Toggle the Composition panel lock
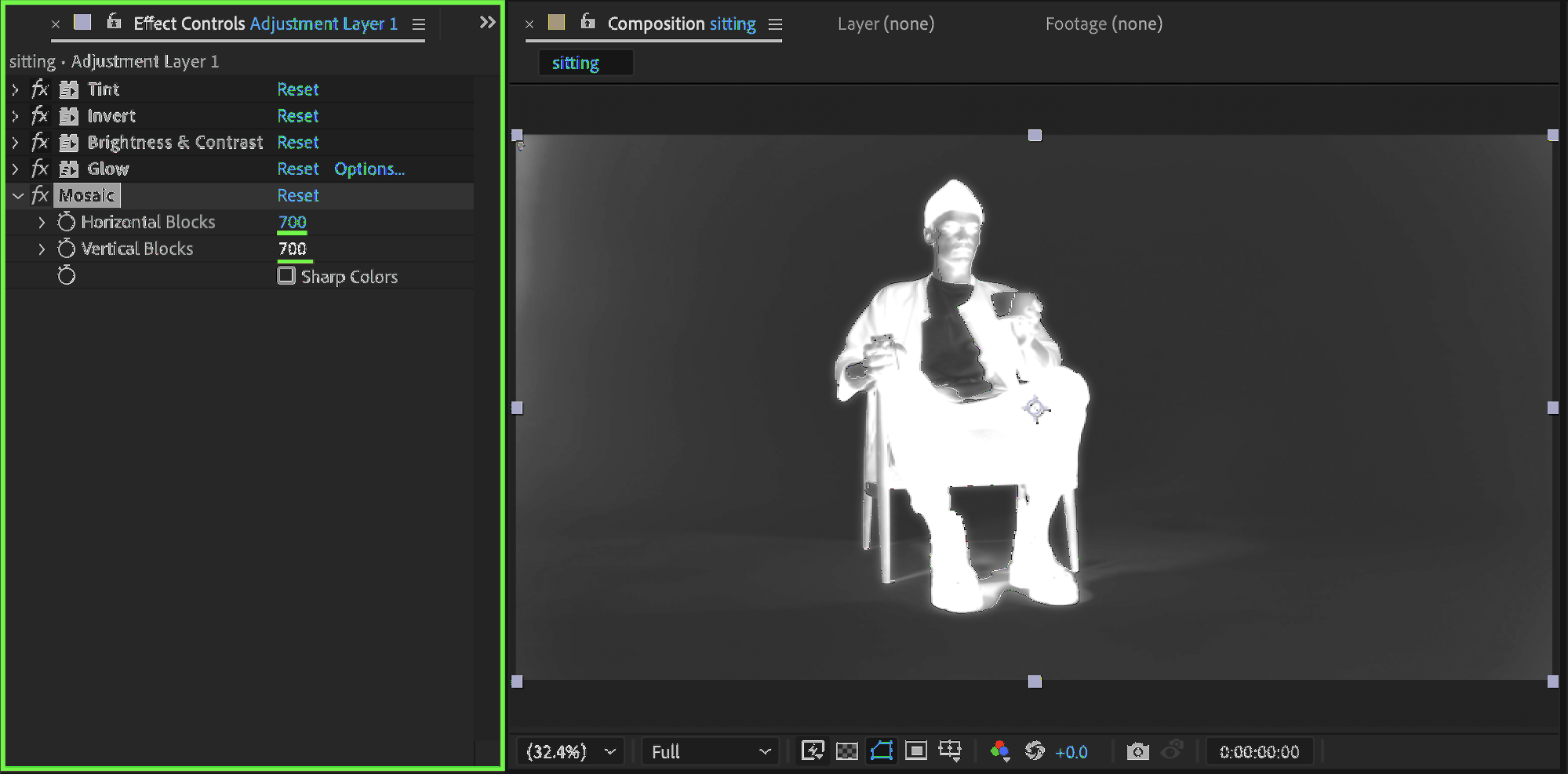Image resolution: width=1568 pixels, height=774 pixels. pos(588,22)
